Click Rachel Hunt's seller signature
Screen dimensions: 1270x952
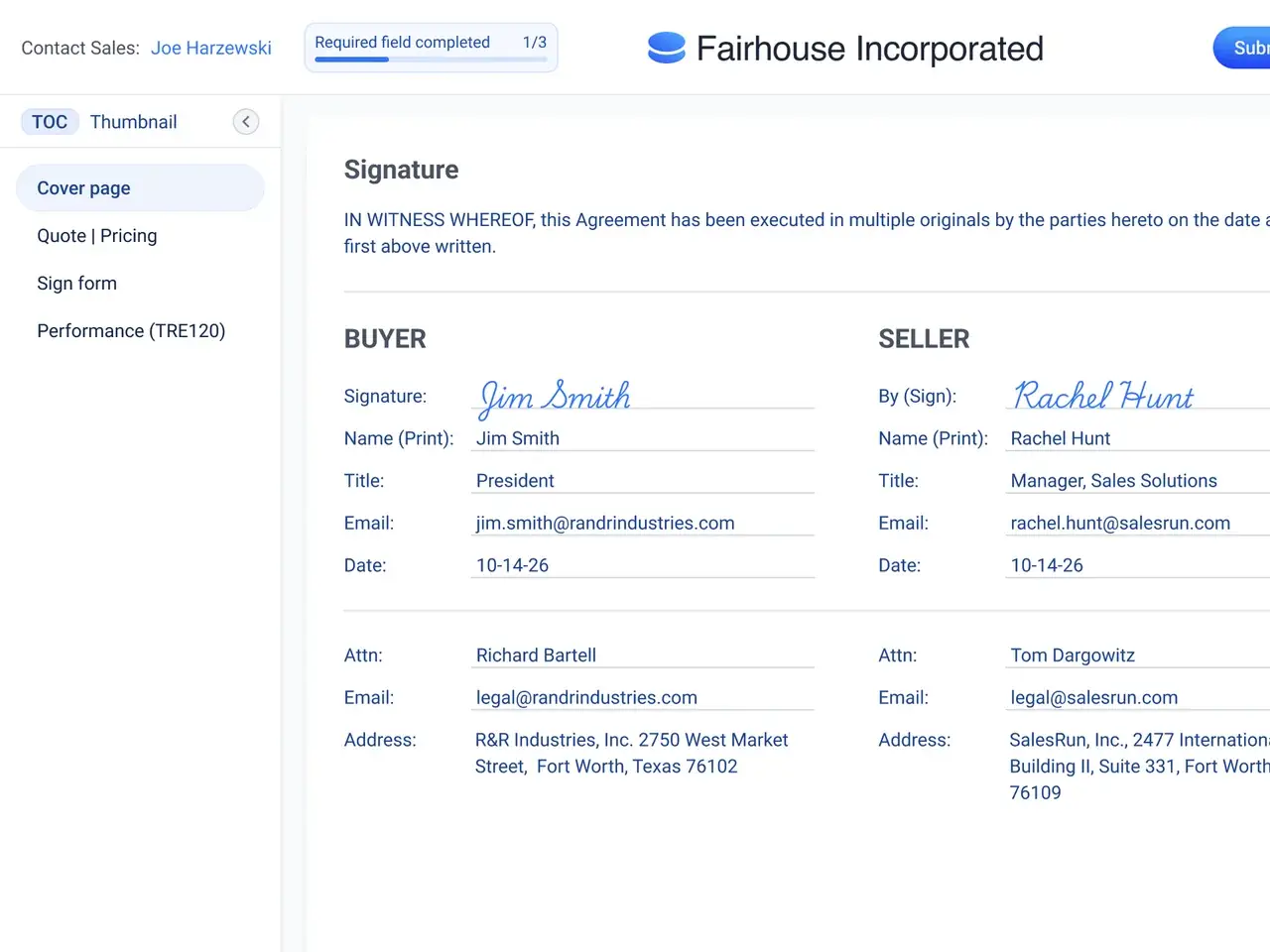coord(1102,397)
